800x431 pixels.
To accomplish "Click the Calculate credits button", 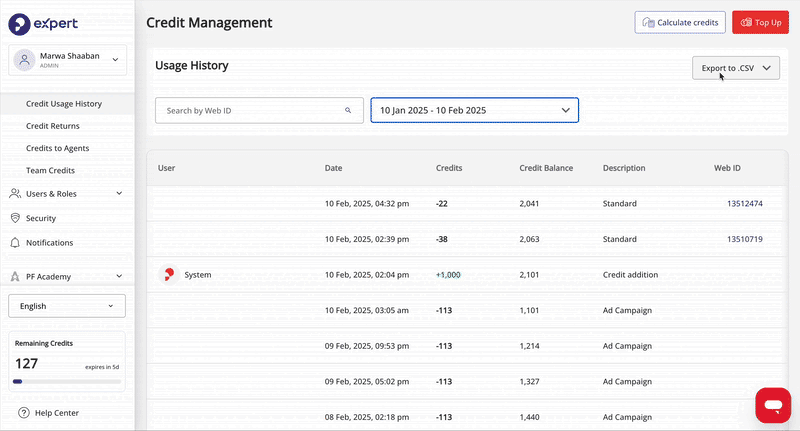I will (x=680, y=22).
